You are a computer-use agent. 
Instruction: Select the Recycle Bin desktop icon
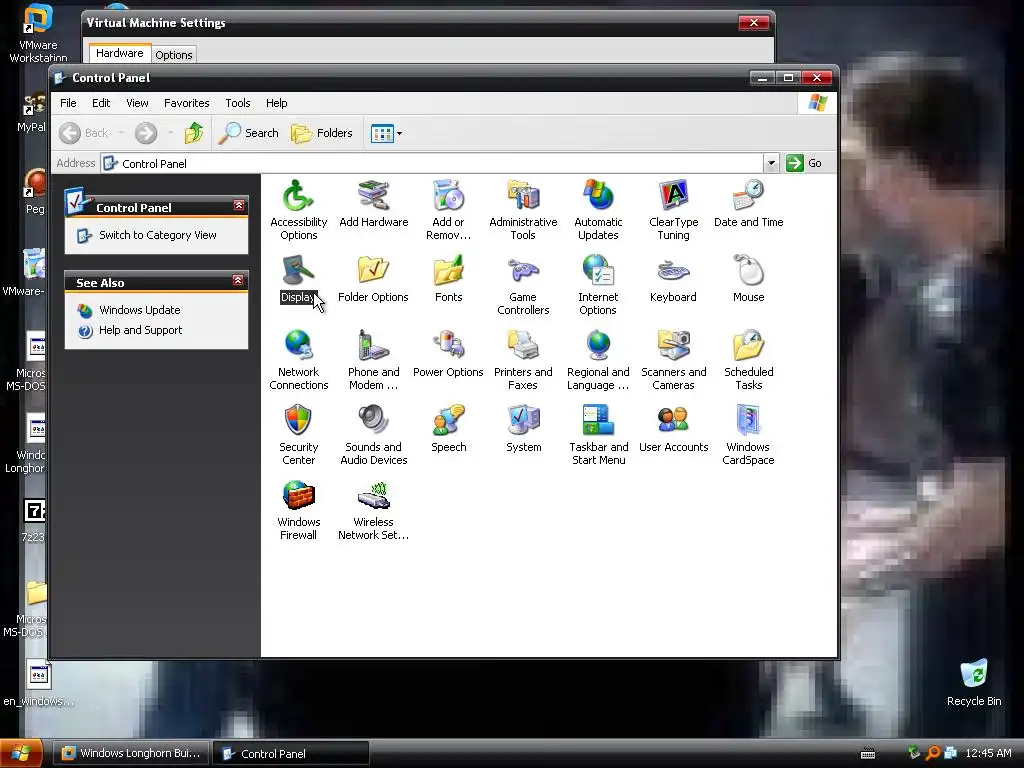[x=974, y=683]
